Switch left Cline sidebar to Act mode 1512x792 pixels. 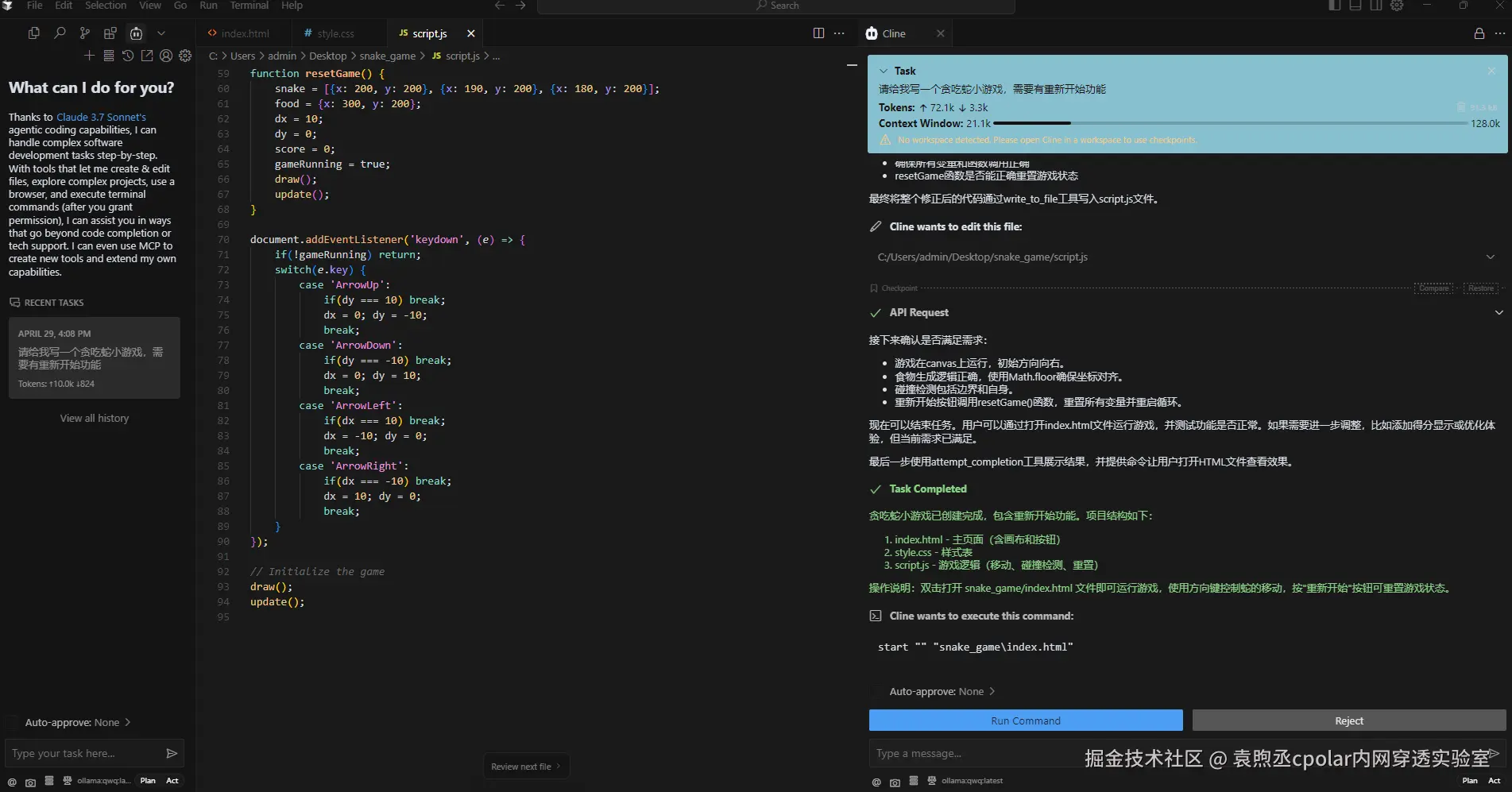click(x=172, y=781)
